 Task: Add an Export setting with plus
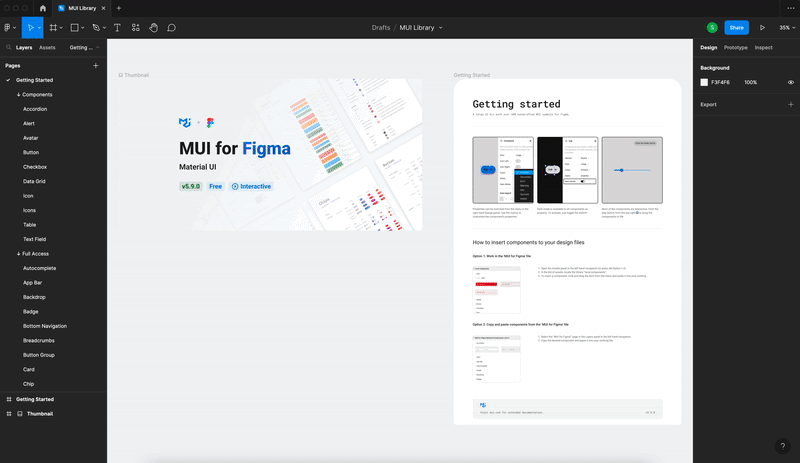(791, 104)
